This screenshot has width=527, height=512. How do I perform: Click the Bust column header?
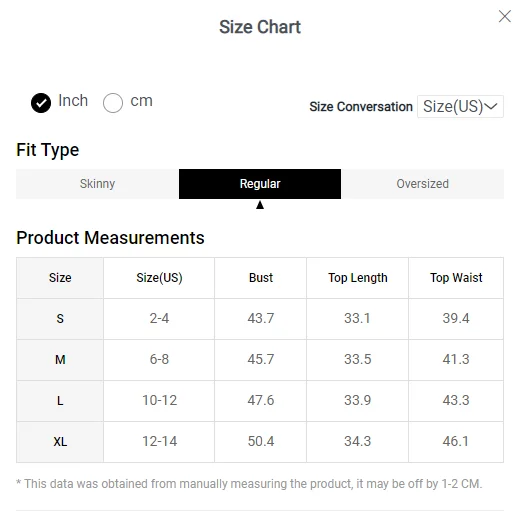tap(260, 278)
